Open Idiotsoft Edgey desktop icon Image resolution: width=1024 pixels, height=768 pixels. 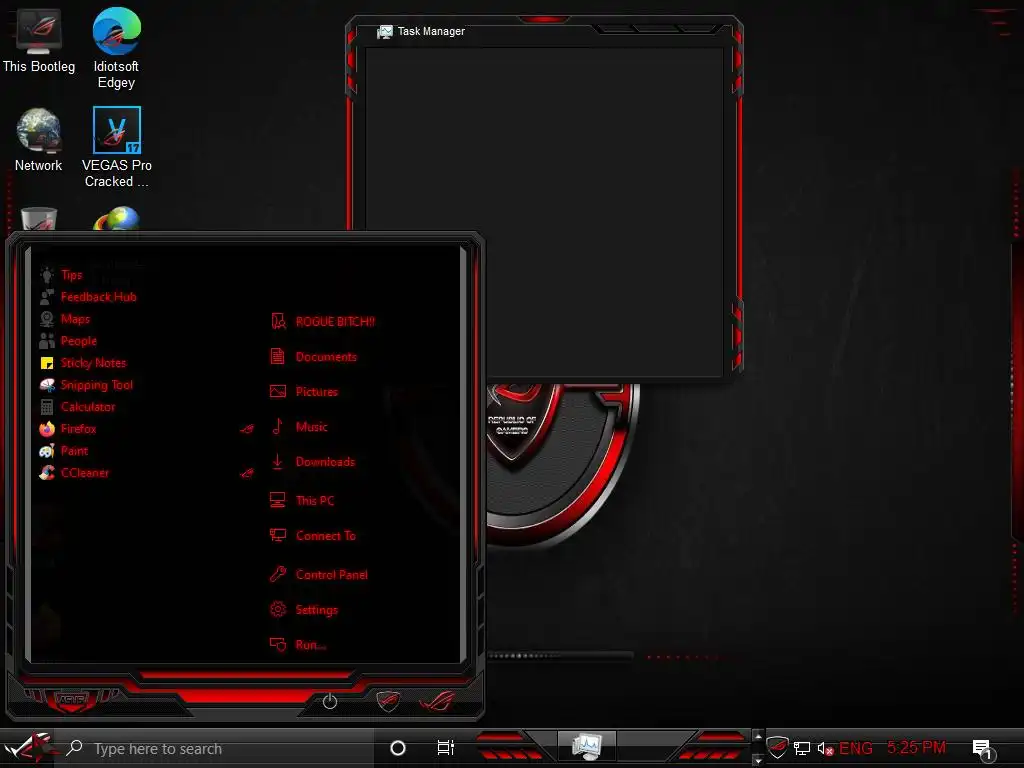(116, 48)
